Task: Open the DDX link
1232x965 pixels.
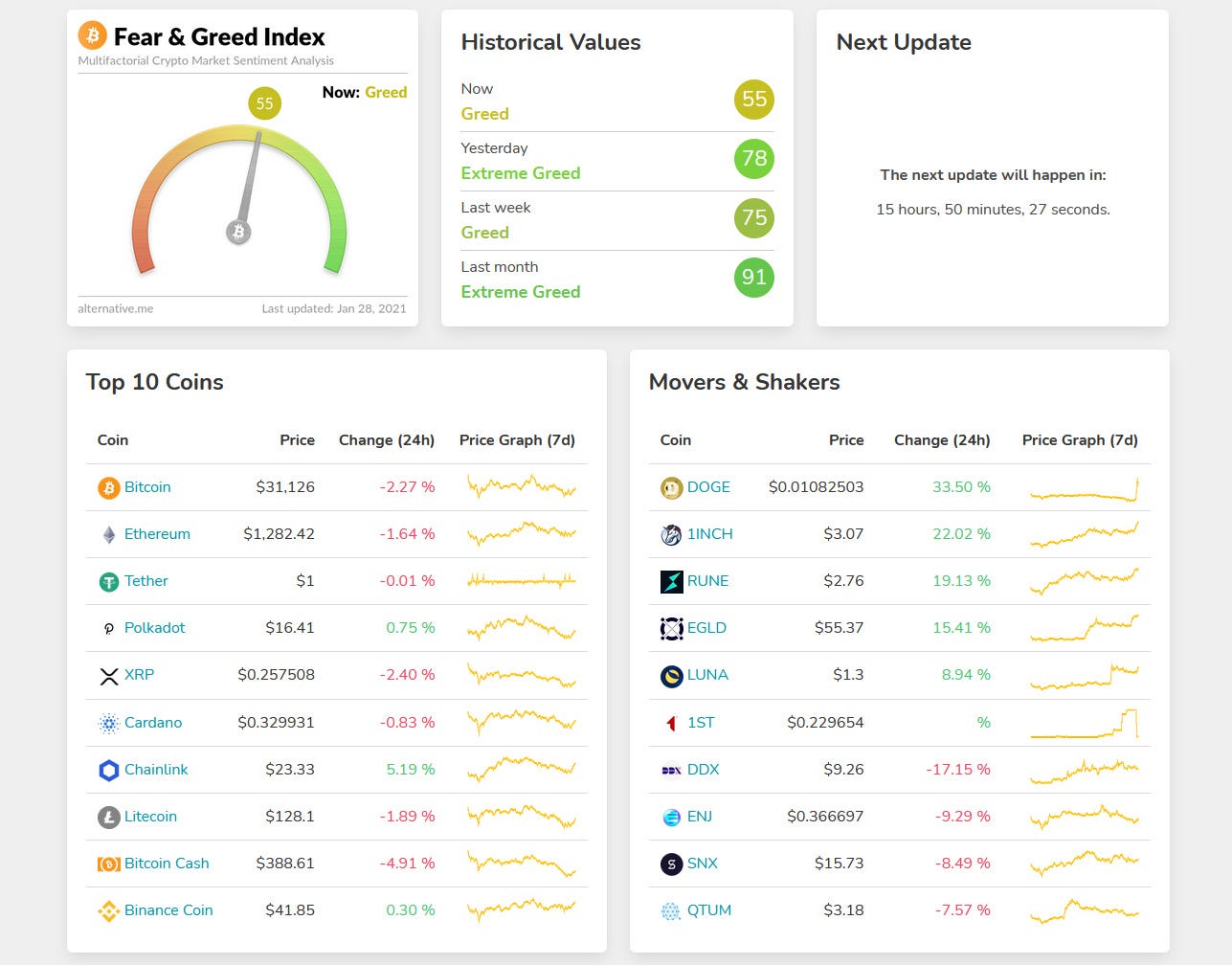Action: tap(704, 770)
